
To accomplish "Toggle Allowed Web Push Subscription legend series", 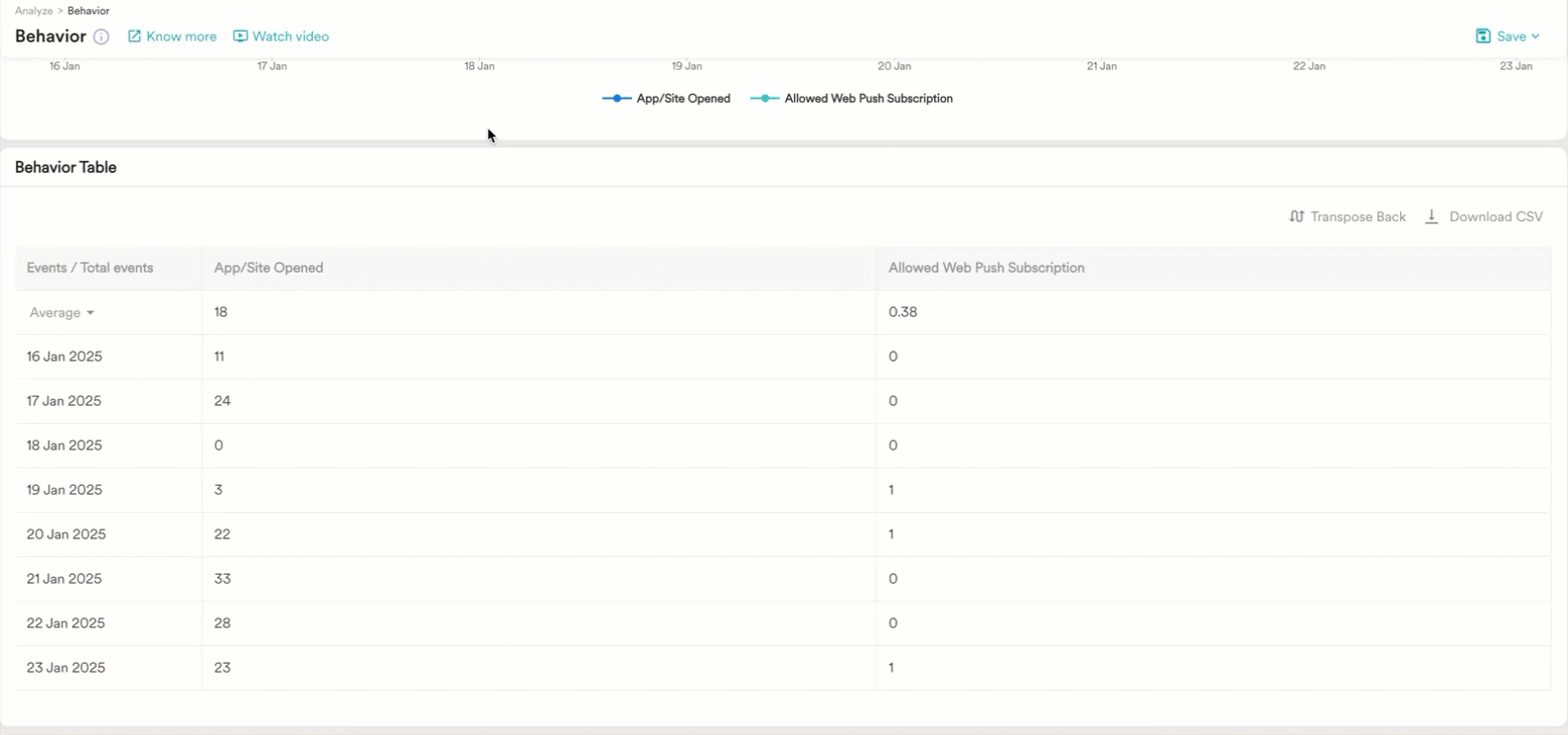I will 851,99.
